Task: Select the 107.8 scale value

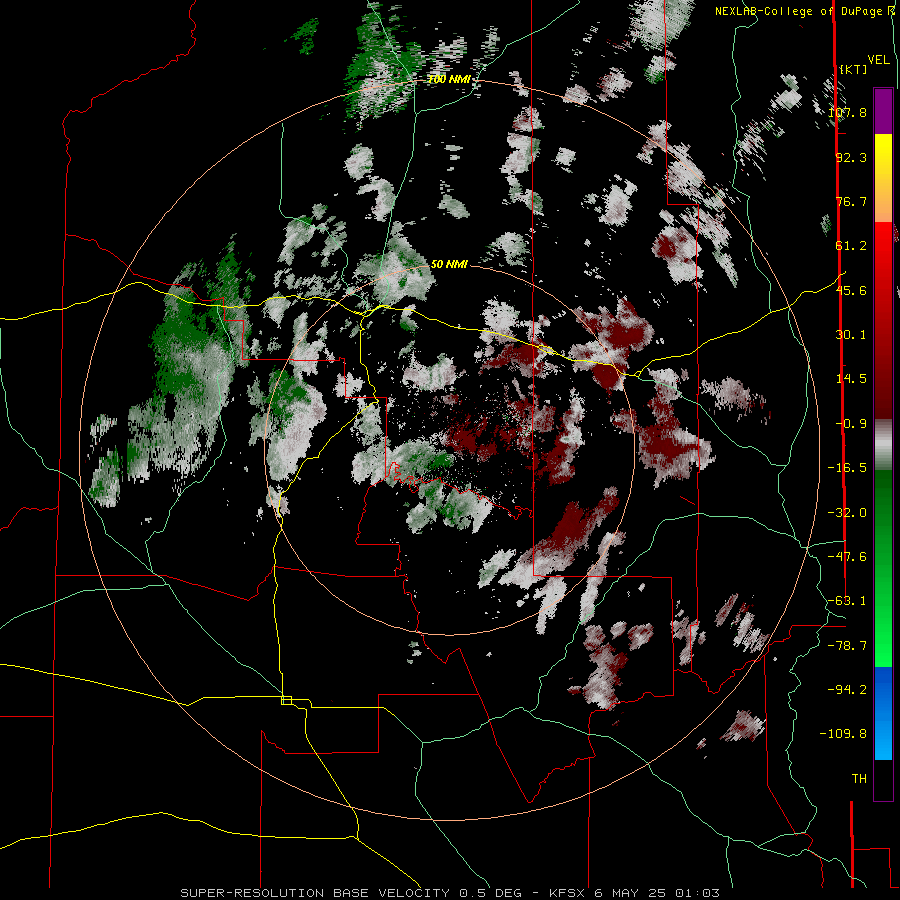Action: pyautogui.click(x=847, y=112)
